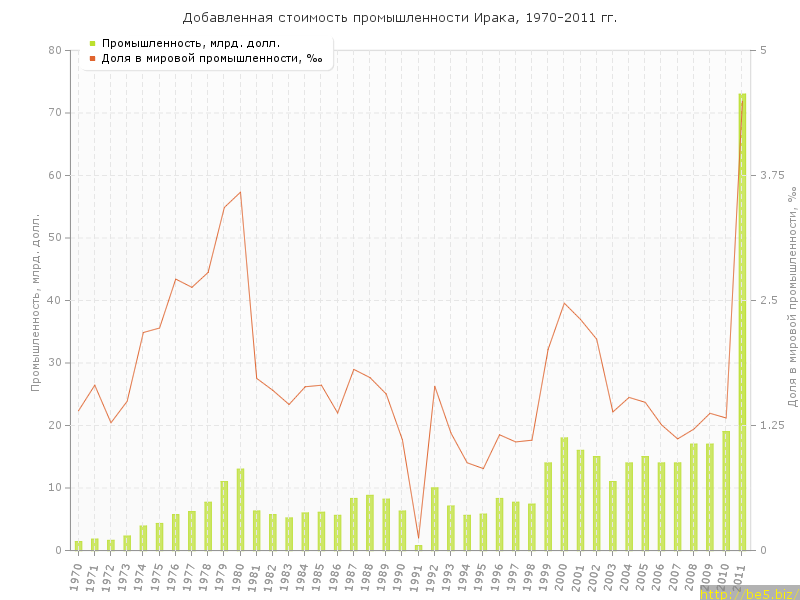
Task: Click the 1992 bar in the chart
Action: [x=435, y=519]
